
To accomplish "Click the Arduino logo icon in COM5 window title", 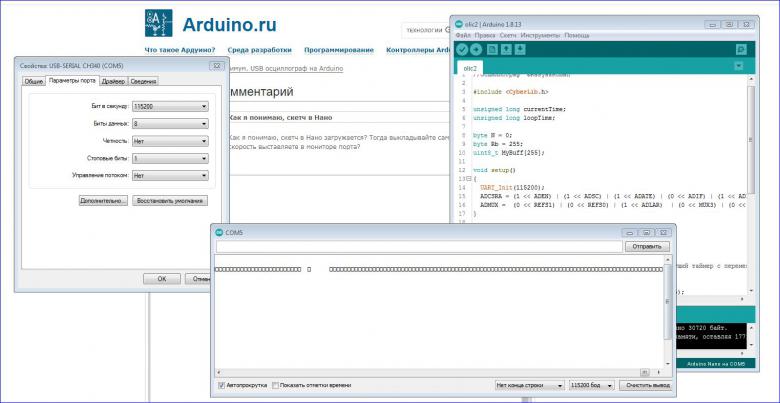I will [x=219, y=232].
